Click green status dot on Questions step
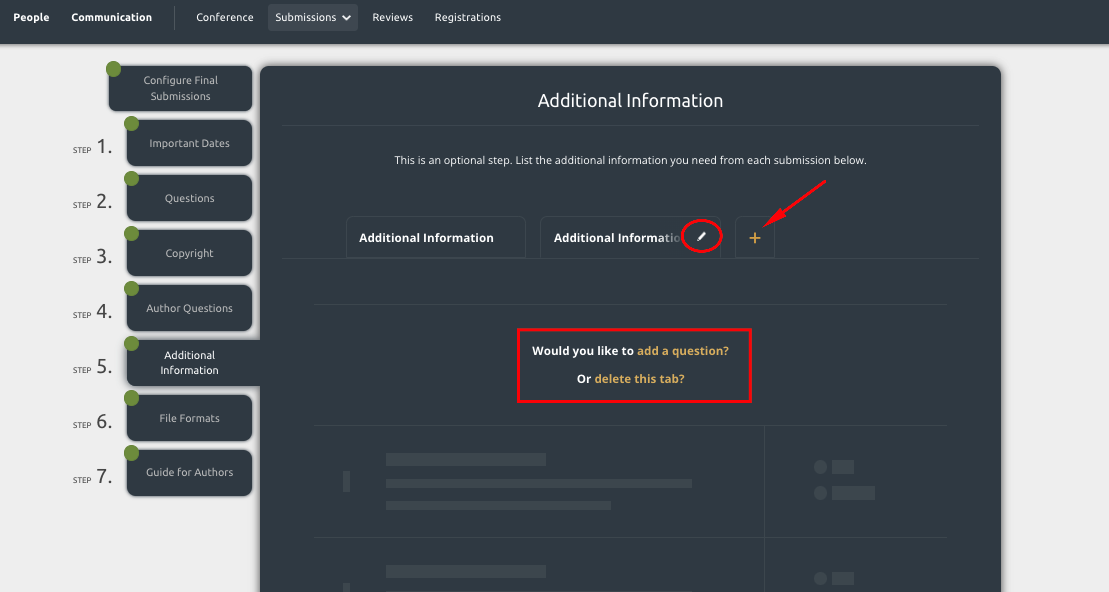 pyautogui.click(x=131, y=179)
